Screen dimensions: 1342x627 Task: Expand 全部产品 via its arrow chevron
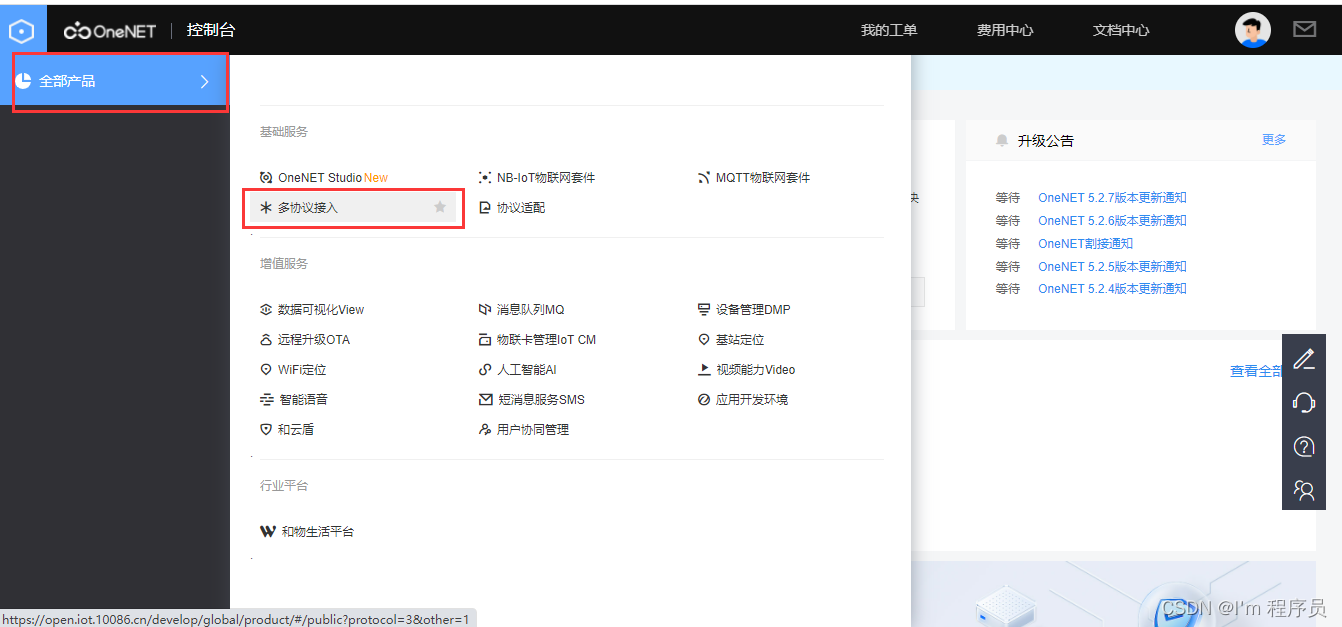pyautogui.click(x=204, y=81)
